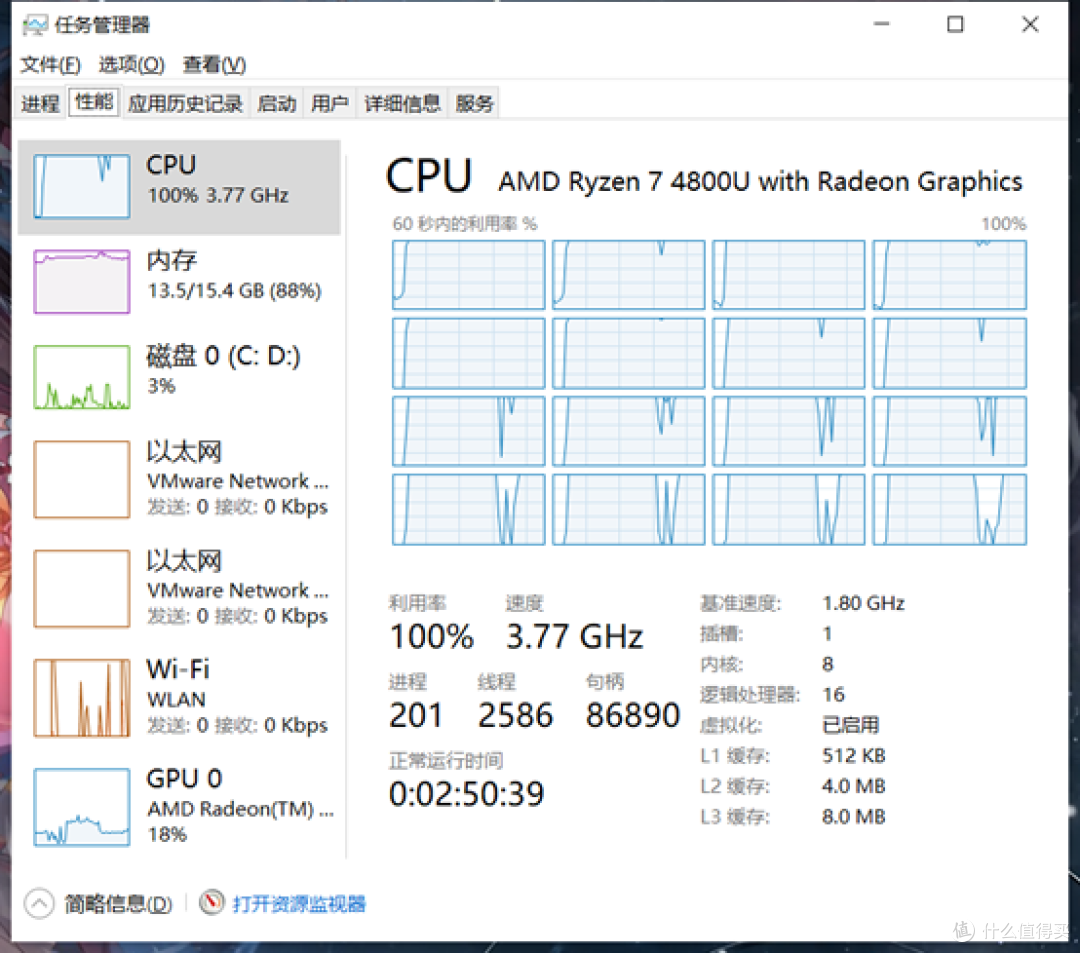Switch to the 应用历史记录 tab

(185, 103)
